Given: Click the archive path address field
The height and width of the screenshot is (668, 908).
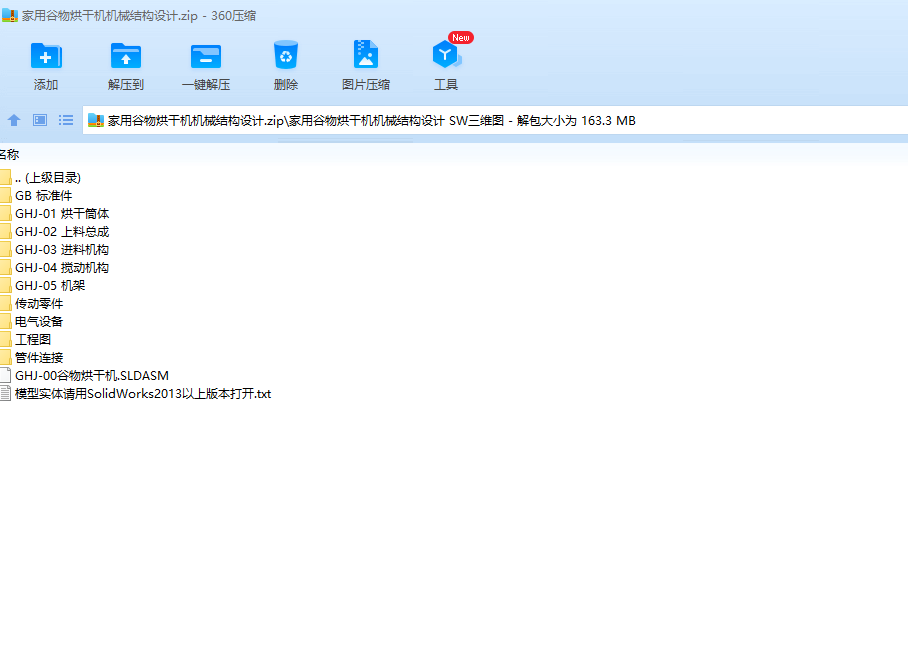Looking at the screenshot, I should point(495,120).
